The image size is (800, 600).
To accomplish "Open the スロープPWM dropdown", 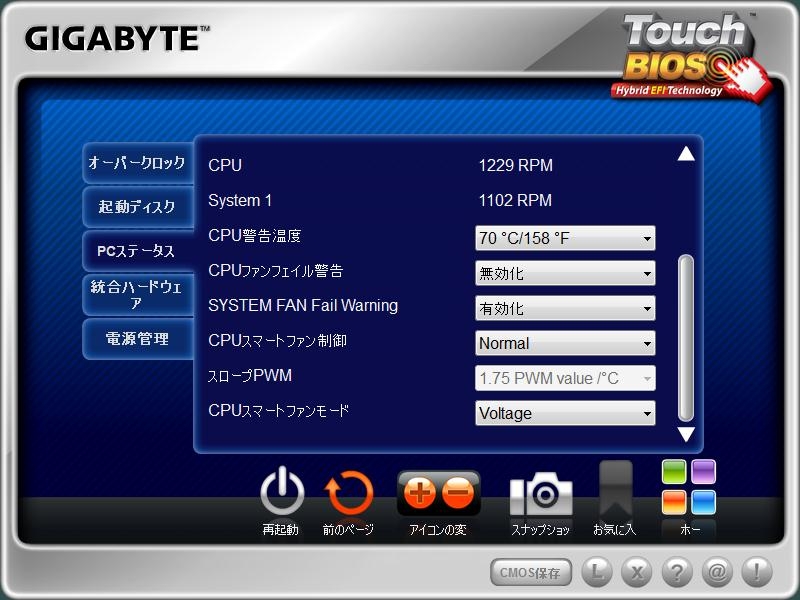I will pyautogui.click(x=565, y=378).
